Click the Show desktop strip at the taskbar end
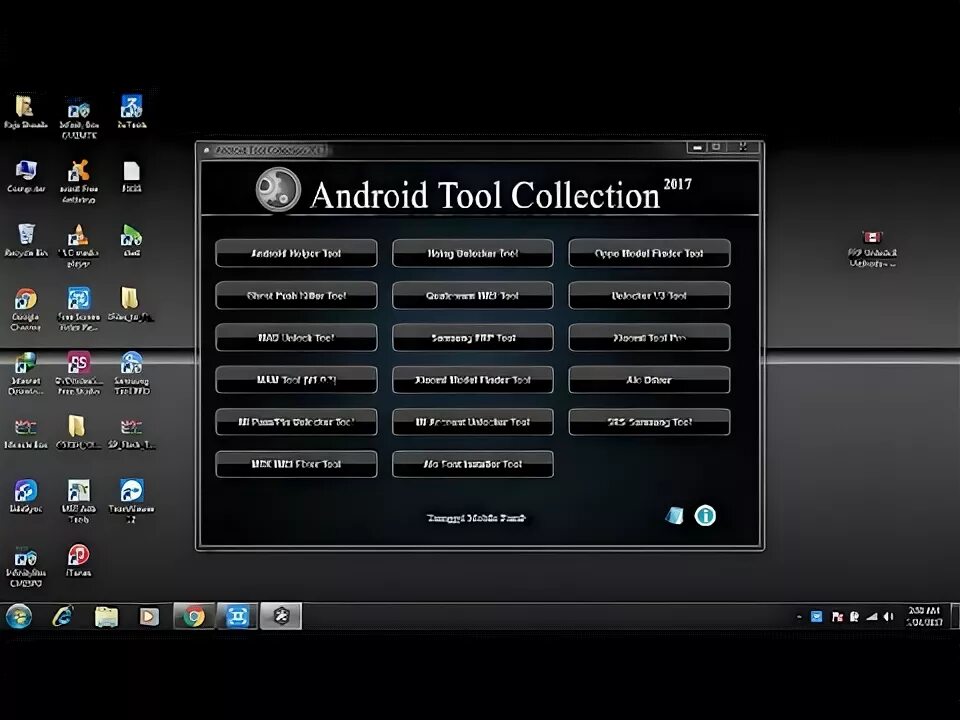 pos(954,616)
